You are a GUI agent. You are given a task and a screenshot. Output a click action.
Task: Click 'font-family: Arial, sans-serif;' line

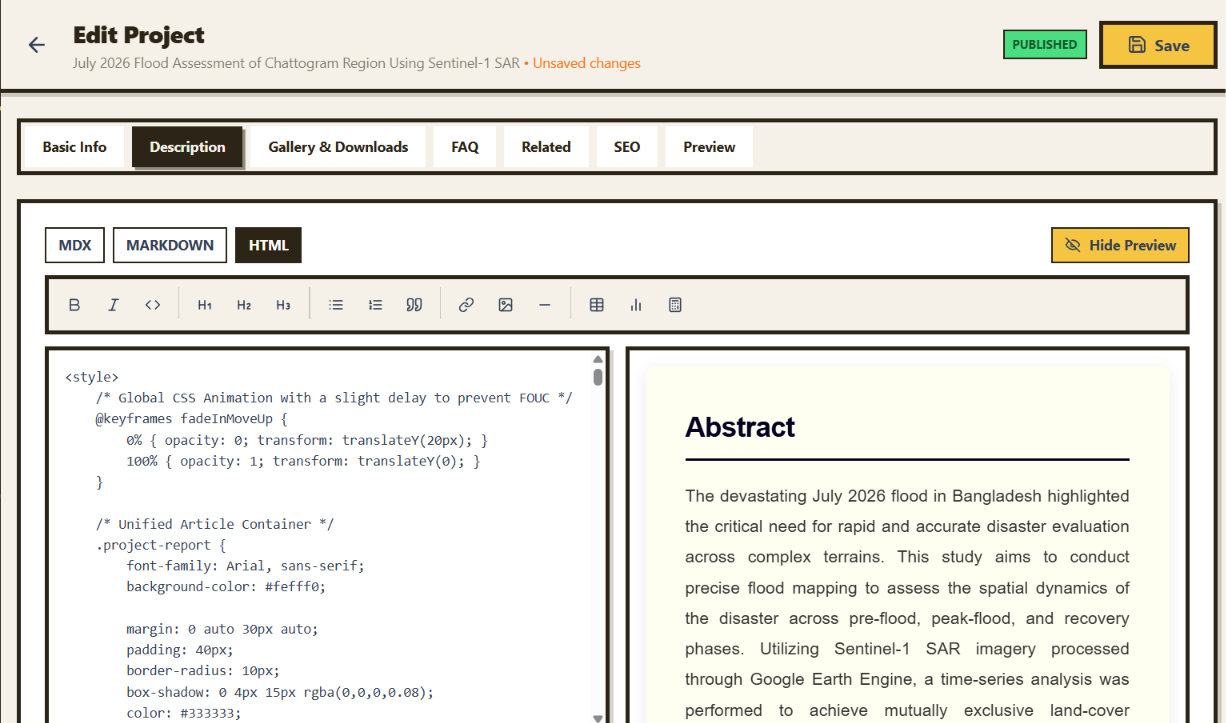tap(245, 566)
